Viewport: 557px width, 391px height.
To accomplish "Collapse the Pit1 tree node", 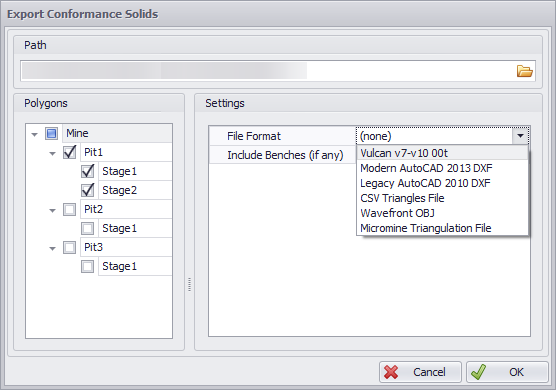I will click(x=53, y=153).
